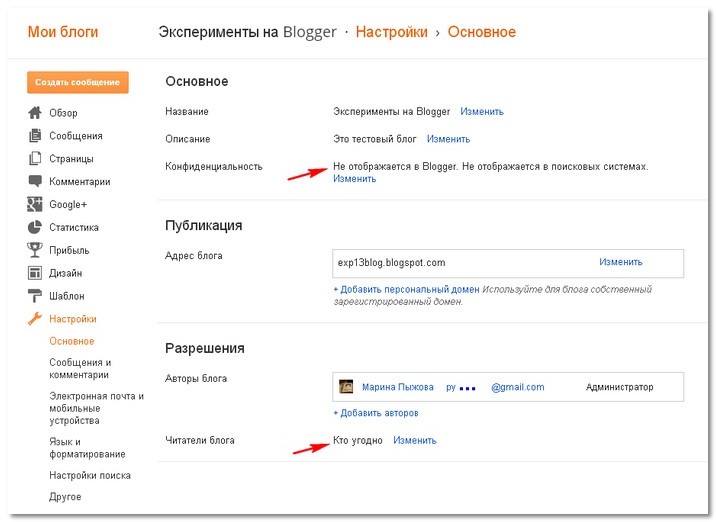This screenshot has width=716, height=522.
Task: Click the Кто угодно readers value
Action: point(358,440)
